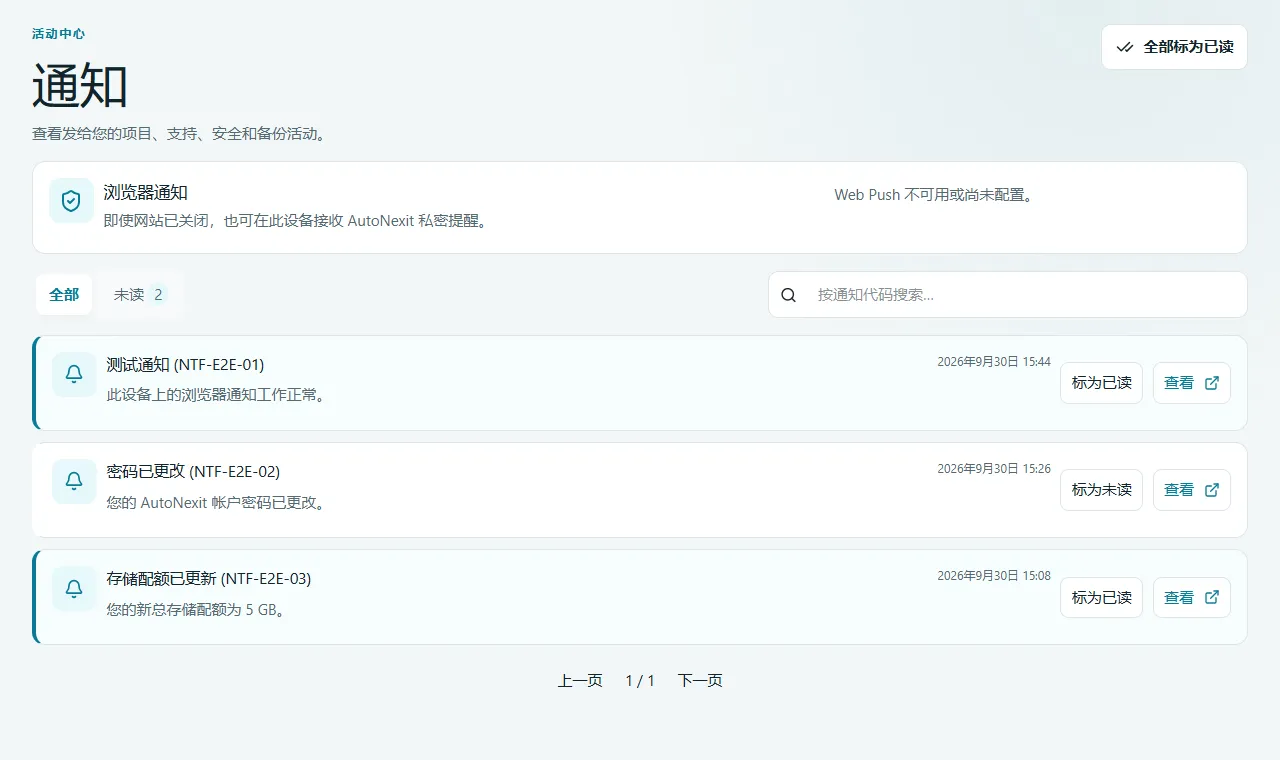Click the title 密码已更改 (NTF-E2E-02)
The height and width of the screenshot is (760, 1280).
pos(193,471)
